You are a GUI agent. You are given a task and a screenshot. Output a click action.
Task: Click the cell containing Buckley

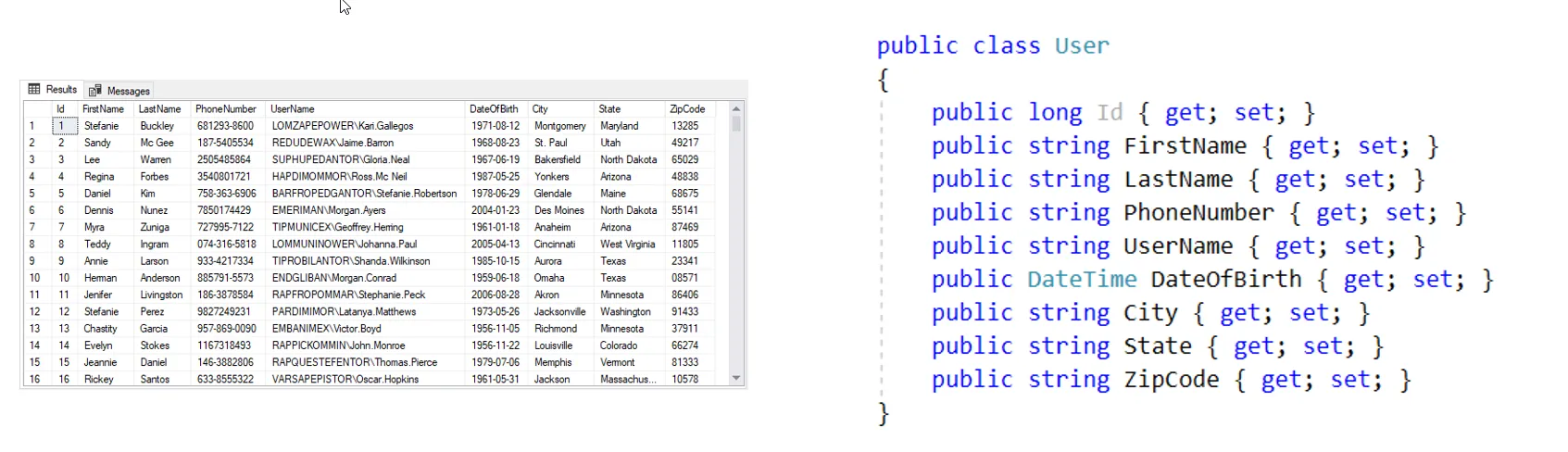(x=163, y=126)
